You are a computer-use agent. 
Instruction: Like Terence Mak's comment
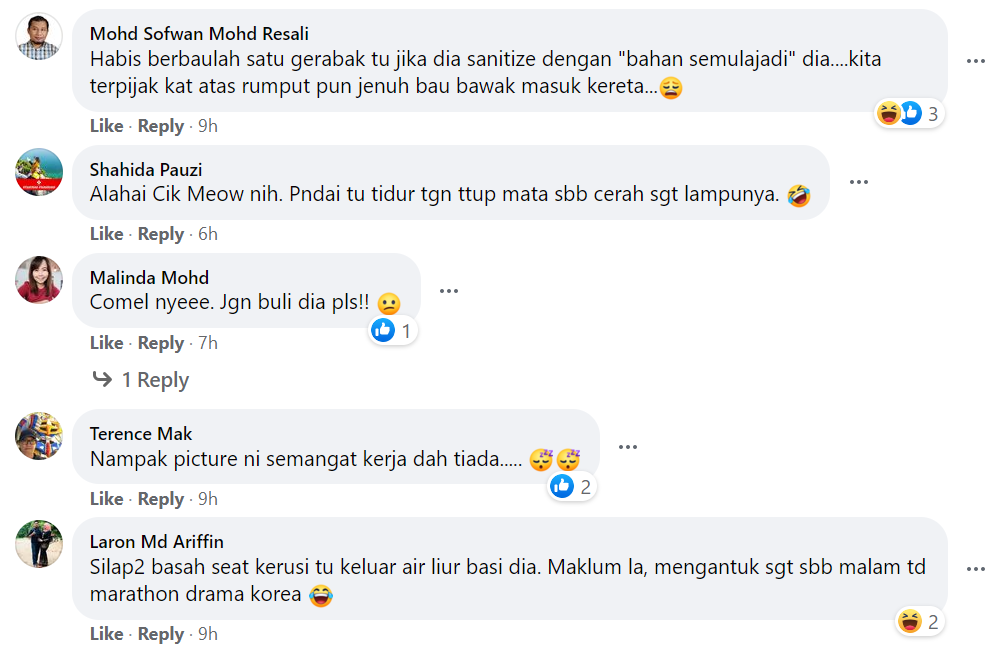point(106,499)
